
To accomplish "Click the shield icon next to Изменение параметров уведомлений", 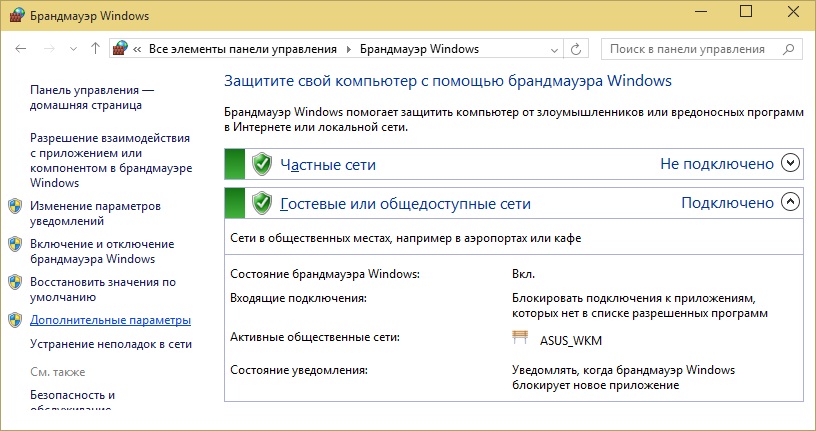I will [15, 205].
